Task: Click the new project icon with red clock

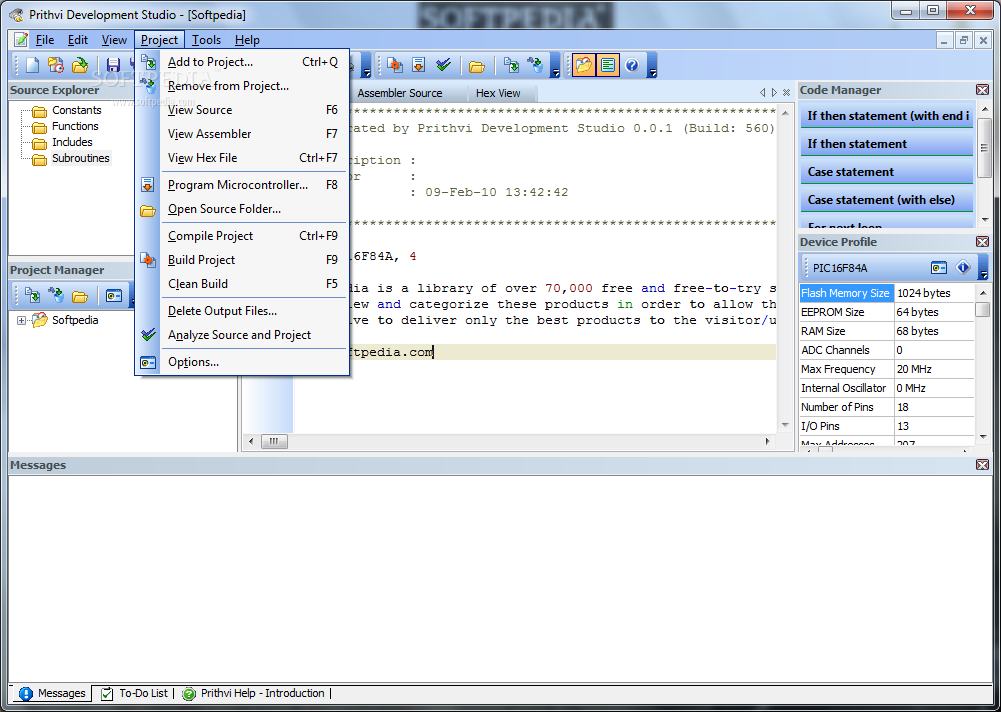Action: click(x=56, y=65)
